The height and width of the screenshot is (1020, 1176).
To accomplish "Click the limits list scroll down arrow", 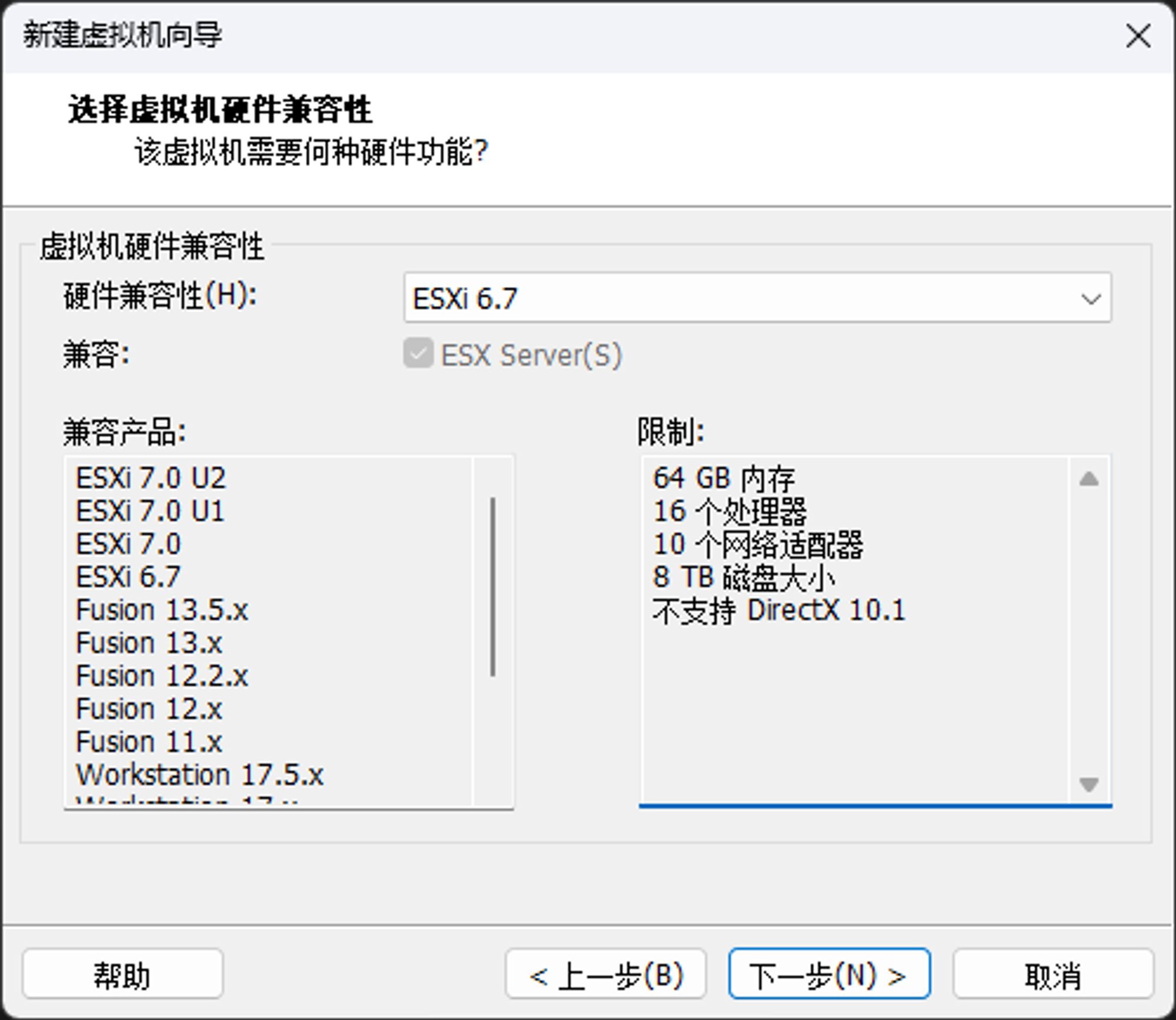I will pyautogui.click(x=1089, y=784).
